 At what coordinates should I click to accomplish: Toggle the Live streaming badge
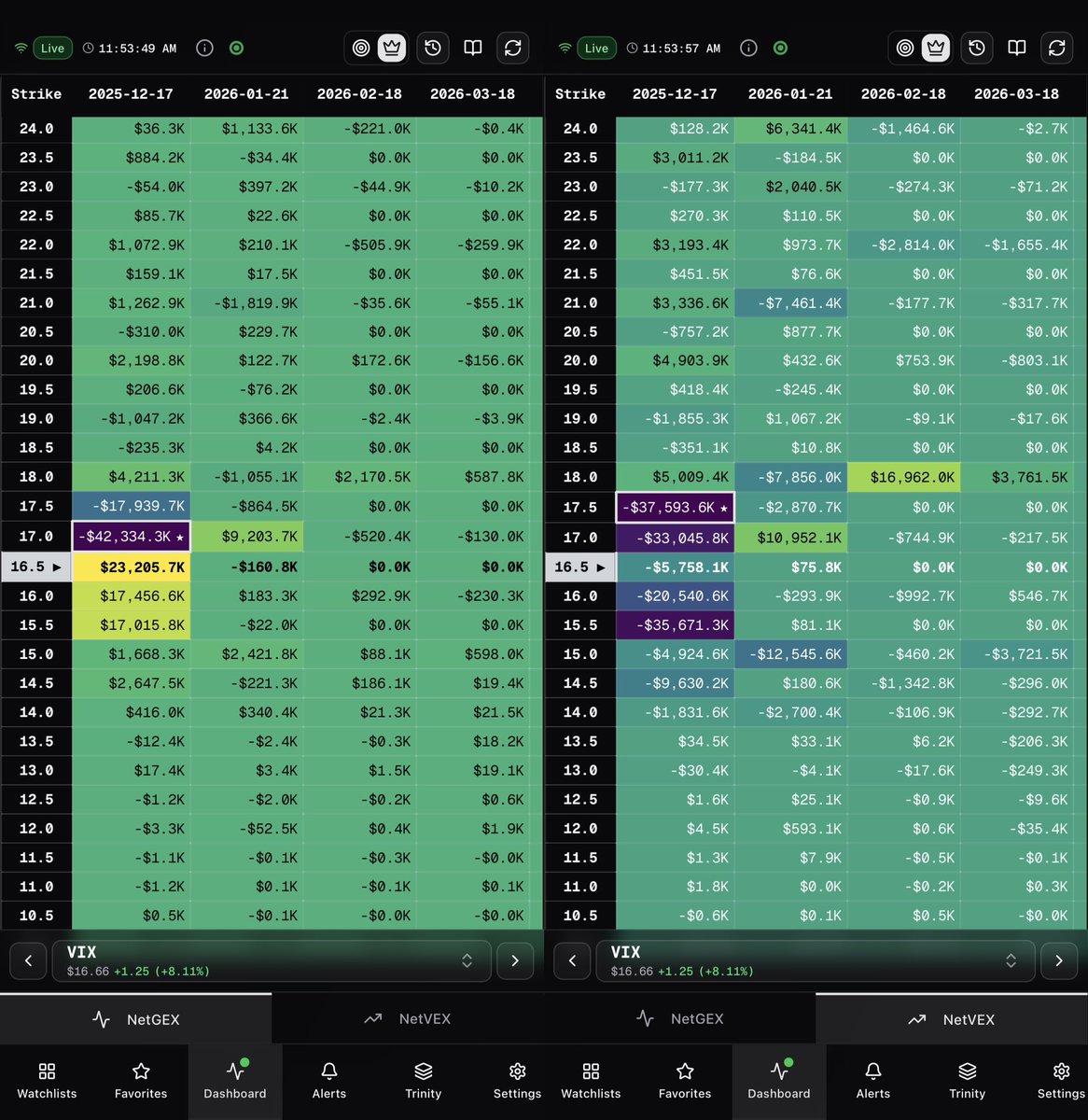52,48
